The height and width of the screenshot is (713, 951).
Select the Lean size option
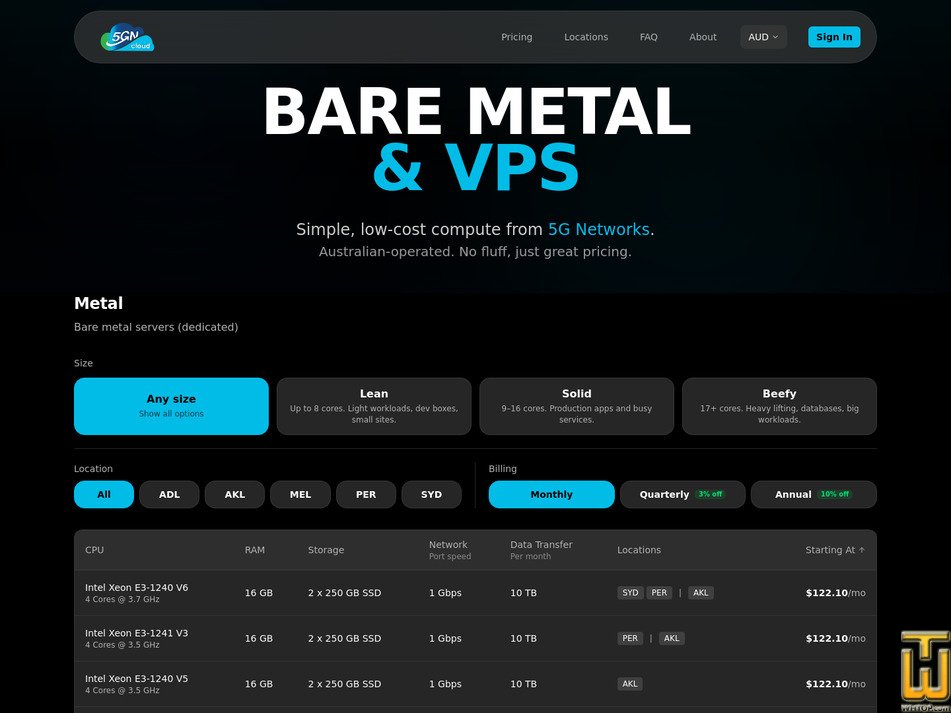pos(374,406)
